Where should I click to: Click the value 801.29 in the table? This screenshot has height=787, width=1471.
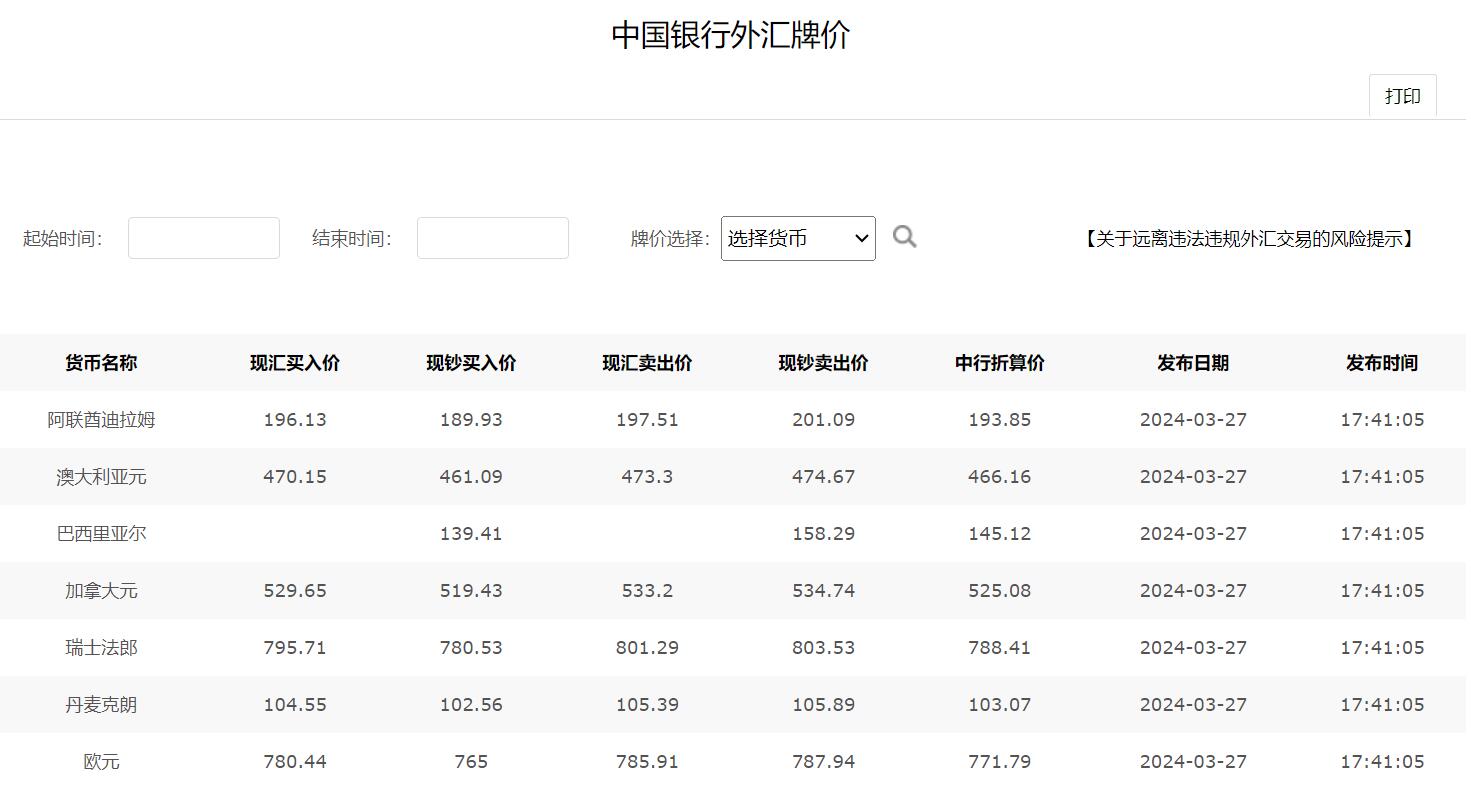click(647, 648)
